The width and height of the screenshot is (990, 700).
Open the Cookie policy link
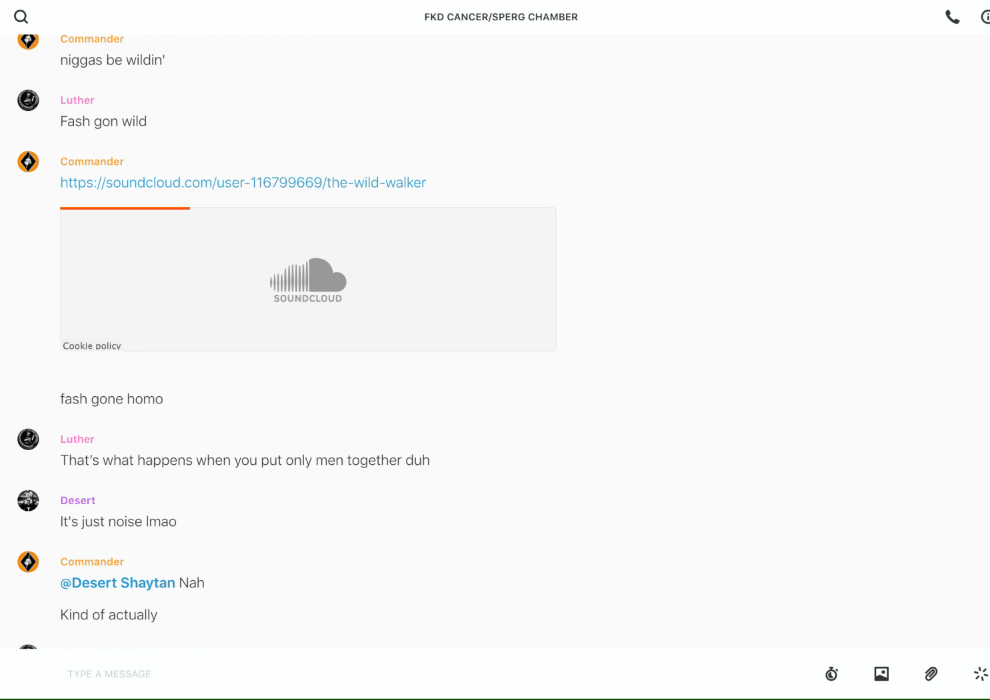[92, 346]
